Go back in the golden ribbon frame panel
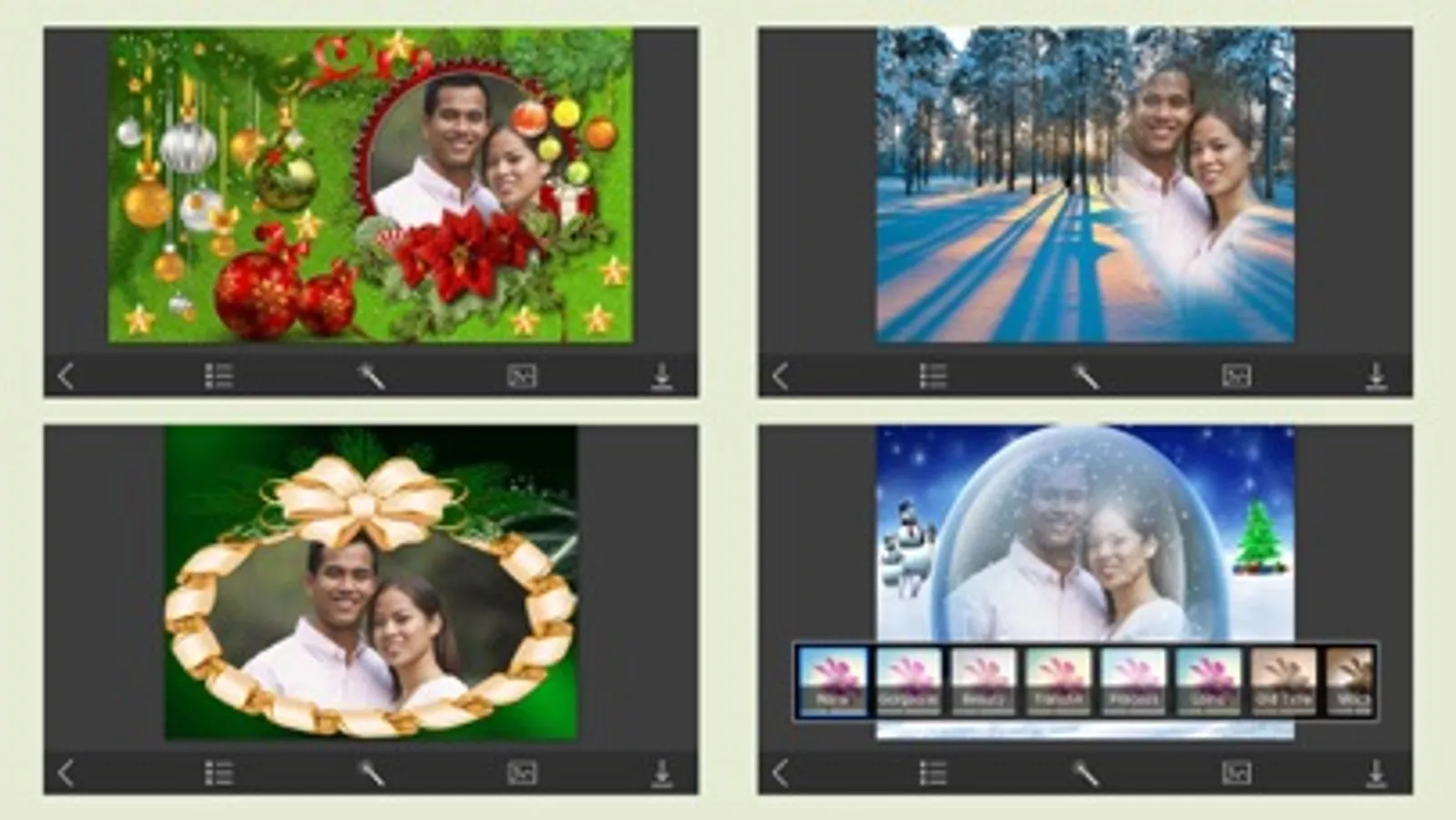The image size is (1456, 820). coord(66,773)
